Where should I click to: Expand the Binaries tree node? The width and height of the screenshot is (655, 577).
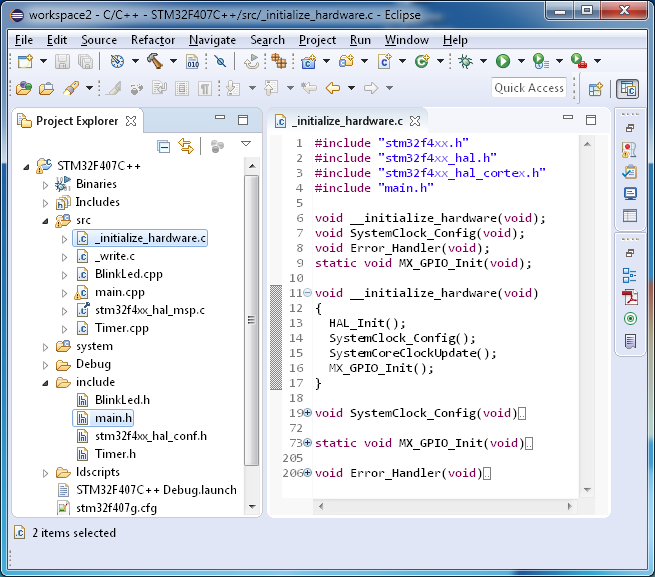(x=45, y=184)
